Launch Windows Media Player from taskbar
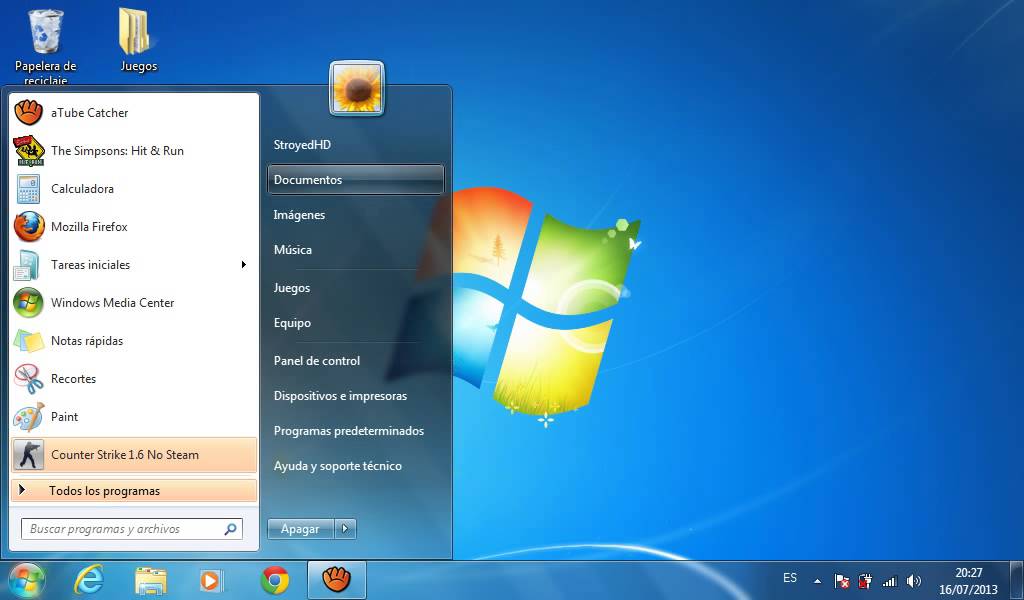This screenshot has height=600, width=1024. [211, 580]
